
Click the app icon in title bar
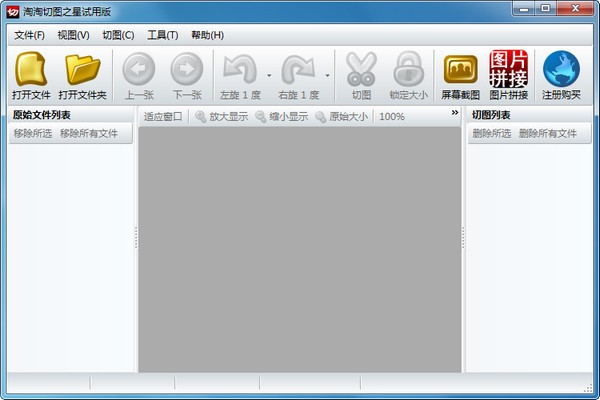coord(13,12)
